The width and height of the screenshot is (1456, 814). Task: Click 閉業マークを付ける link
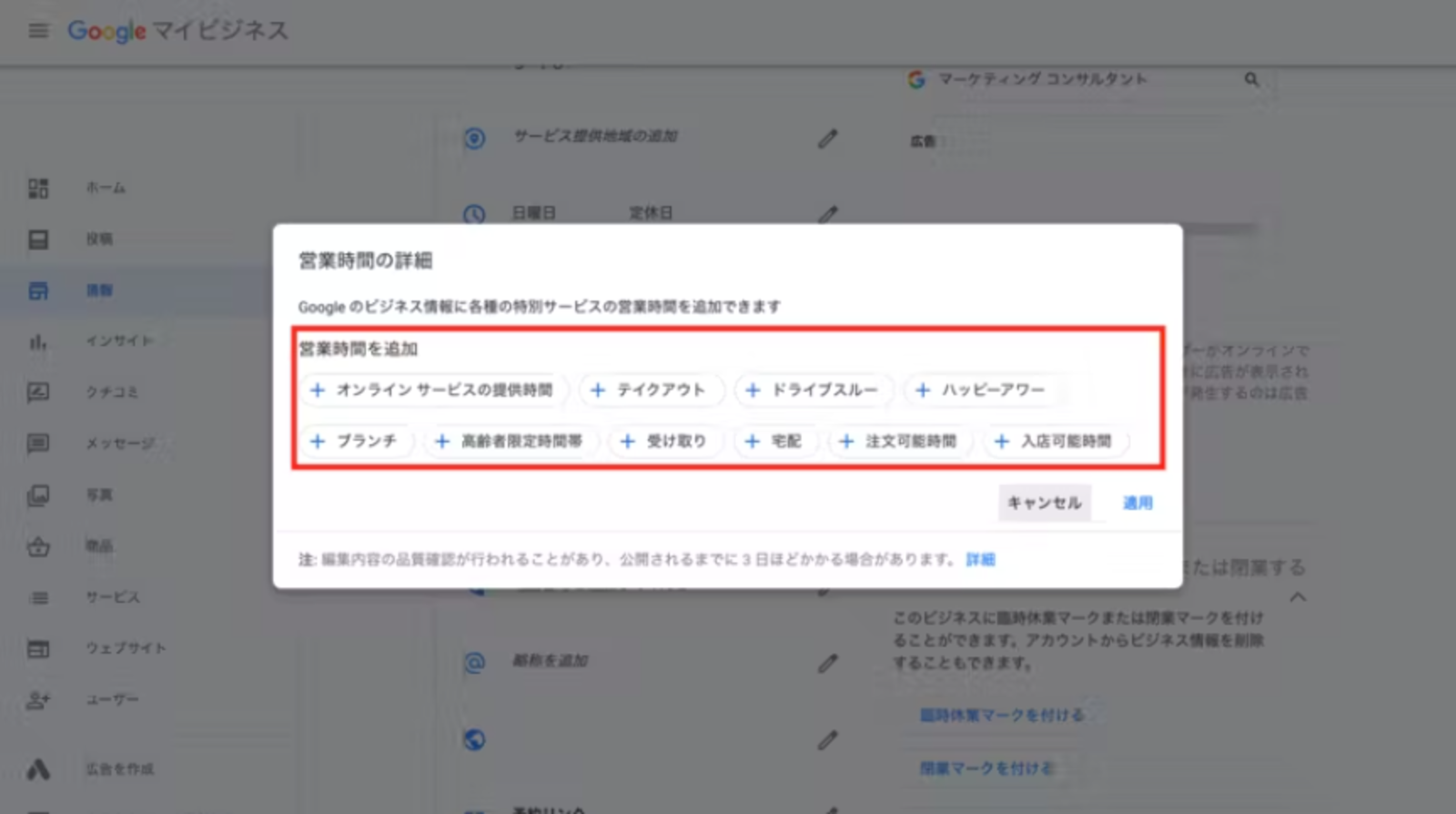(x=986, y=768)
